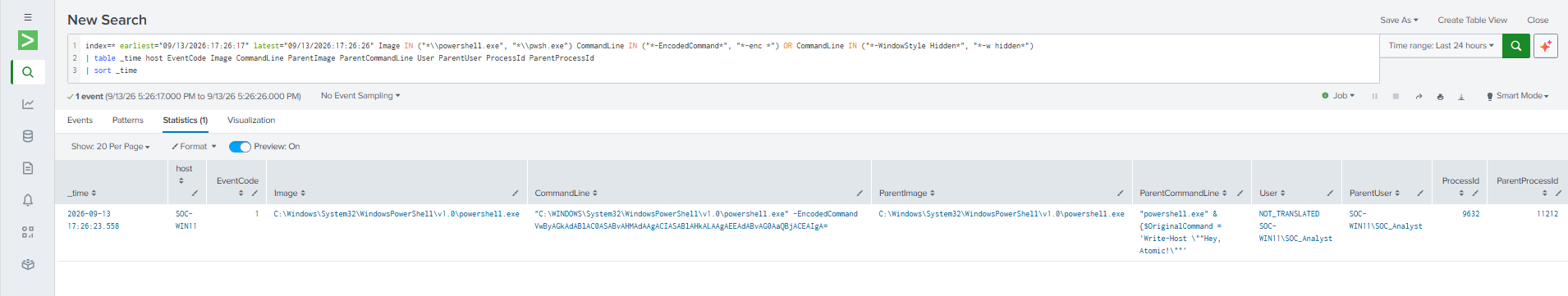Open the Alerts bell sidebar icon
Screen dimensions: 1568x296
coord(28,200)
